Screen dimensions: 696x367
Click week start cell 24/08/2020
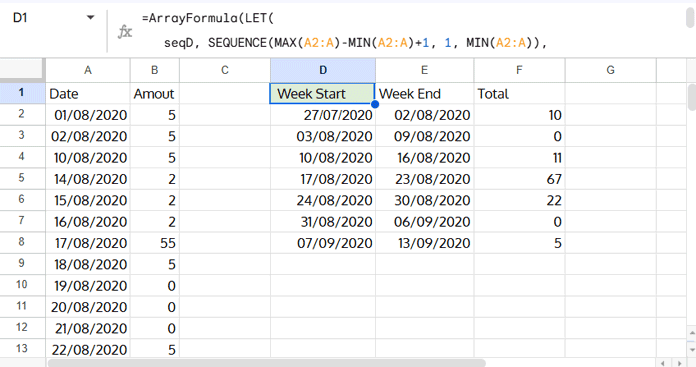(x=323, y=200)
